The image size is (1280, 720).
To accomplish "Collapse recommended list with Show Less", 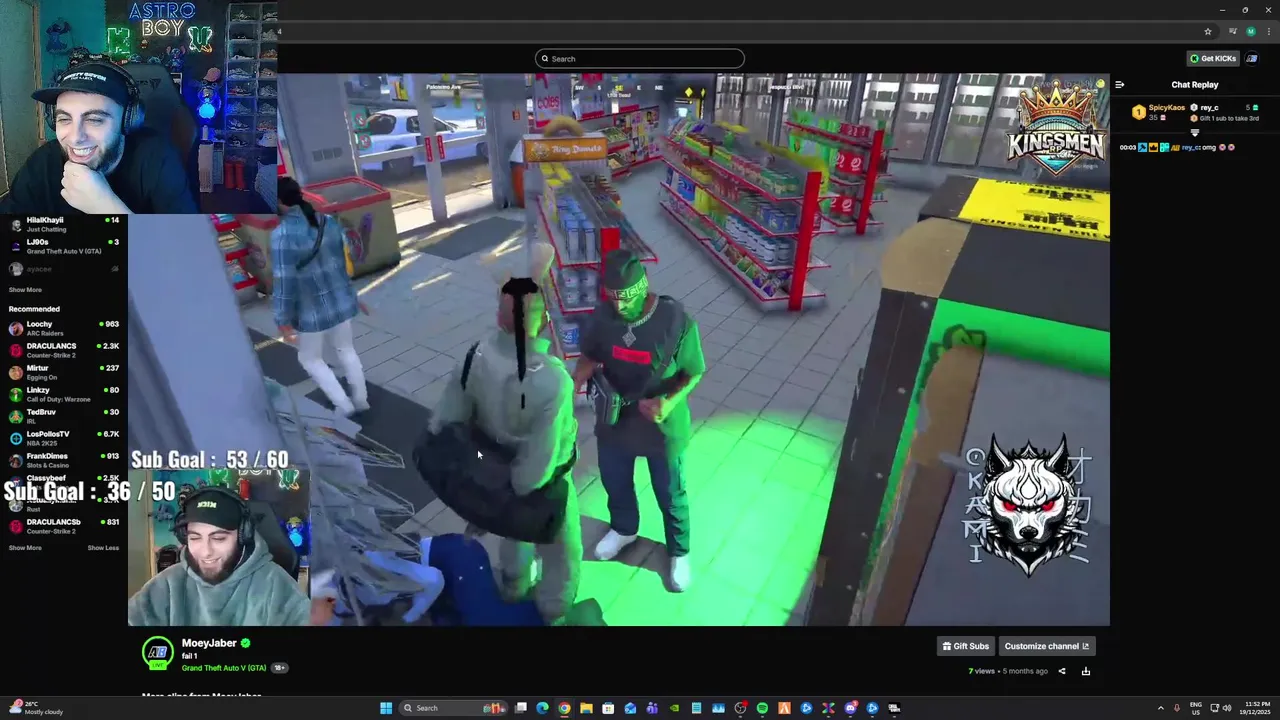I will [x=103, y=548].
